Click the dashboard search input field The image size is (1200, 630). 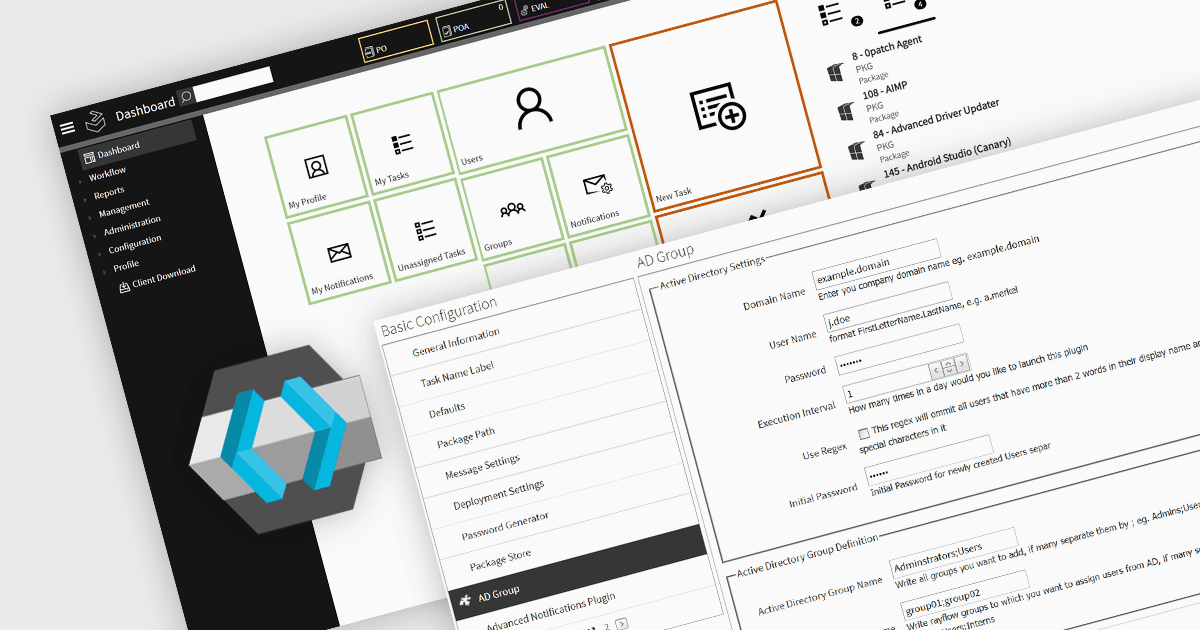pyautogui.click(x=233, y=85)
